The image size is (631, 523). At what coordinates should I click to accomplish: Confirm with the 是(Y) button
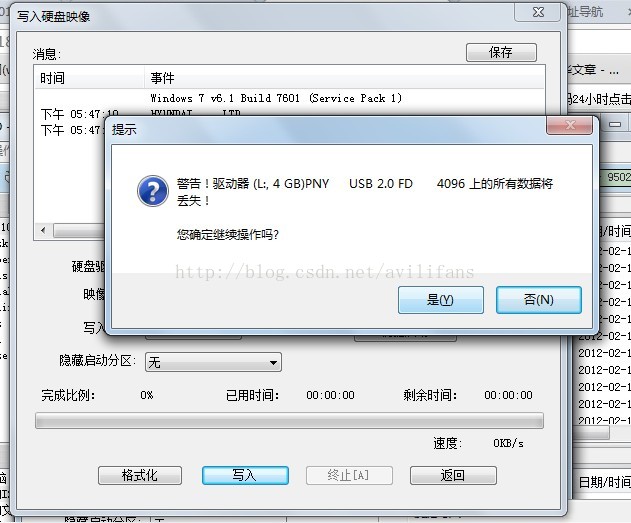click(441, 300)
